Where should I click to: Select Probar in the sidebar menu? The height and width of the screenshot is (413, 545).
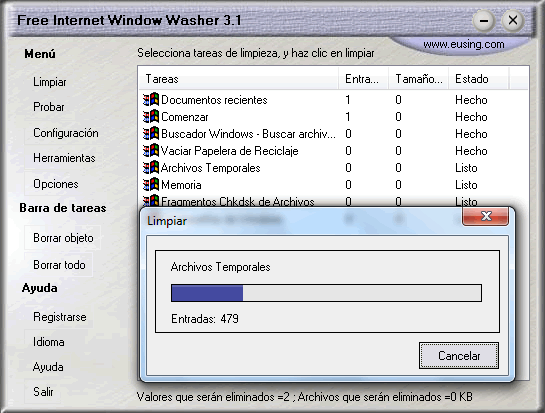[x=49, y=107]
